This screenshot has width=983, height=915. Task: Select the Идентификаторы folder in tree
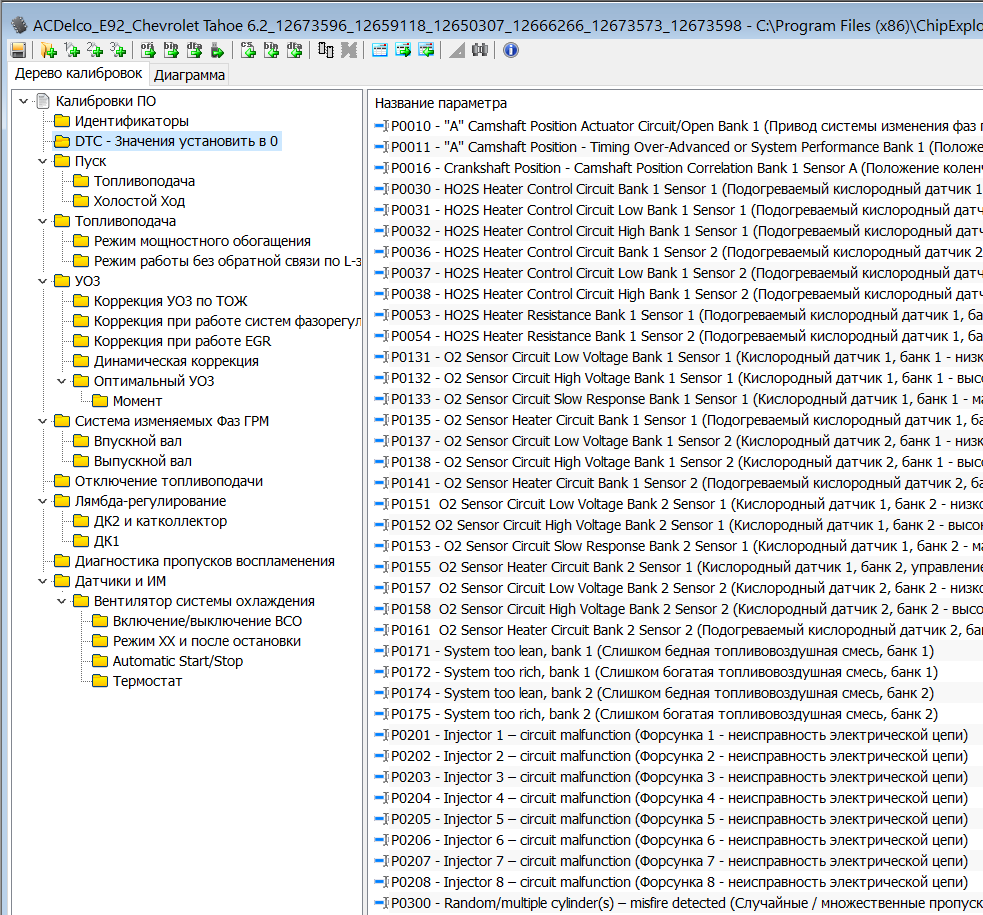click(131, 121)
